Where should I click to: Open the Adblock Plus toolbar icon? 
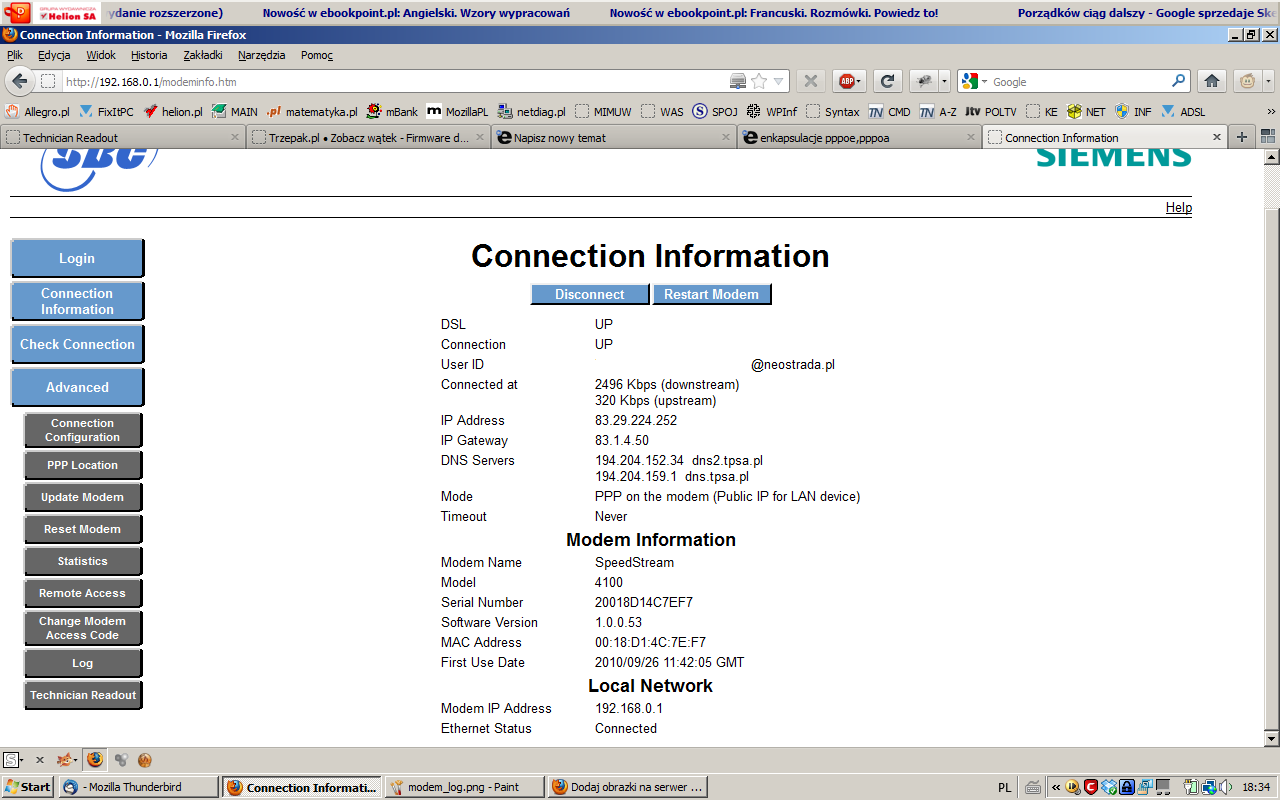tap(849, 80)
